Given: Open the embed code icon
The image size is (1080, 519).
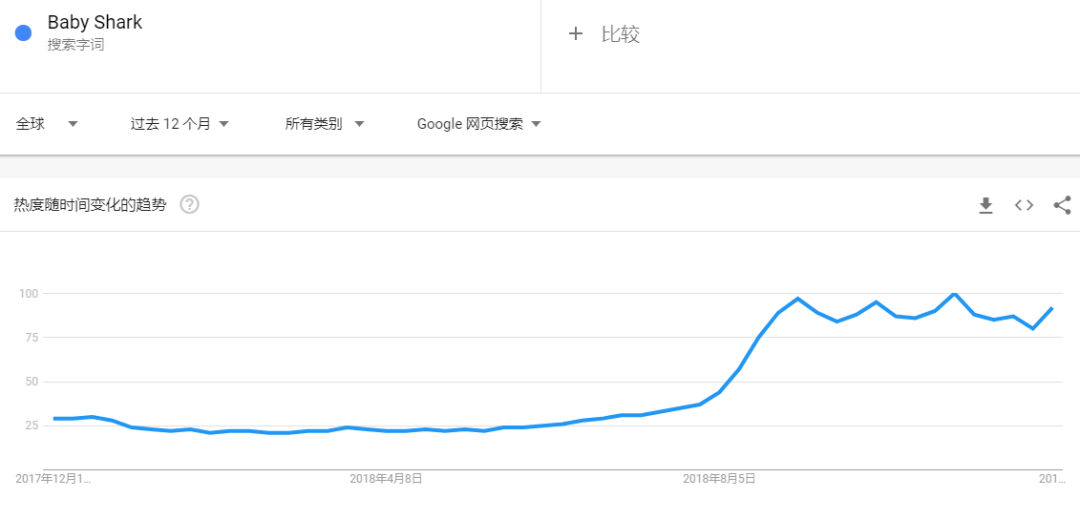Looking at the screenshot, I should (x=1024, y=205).
